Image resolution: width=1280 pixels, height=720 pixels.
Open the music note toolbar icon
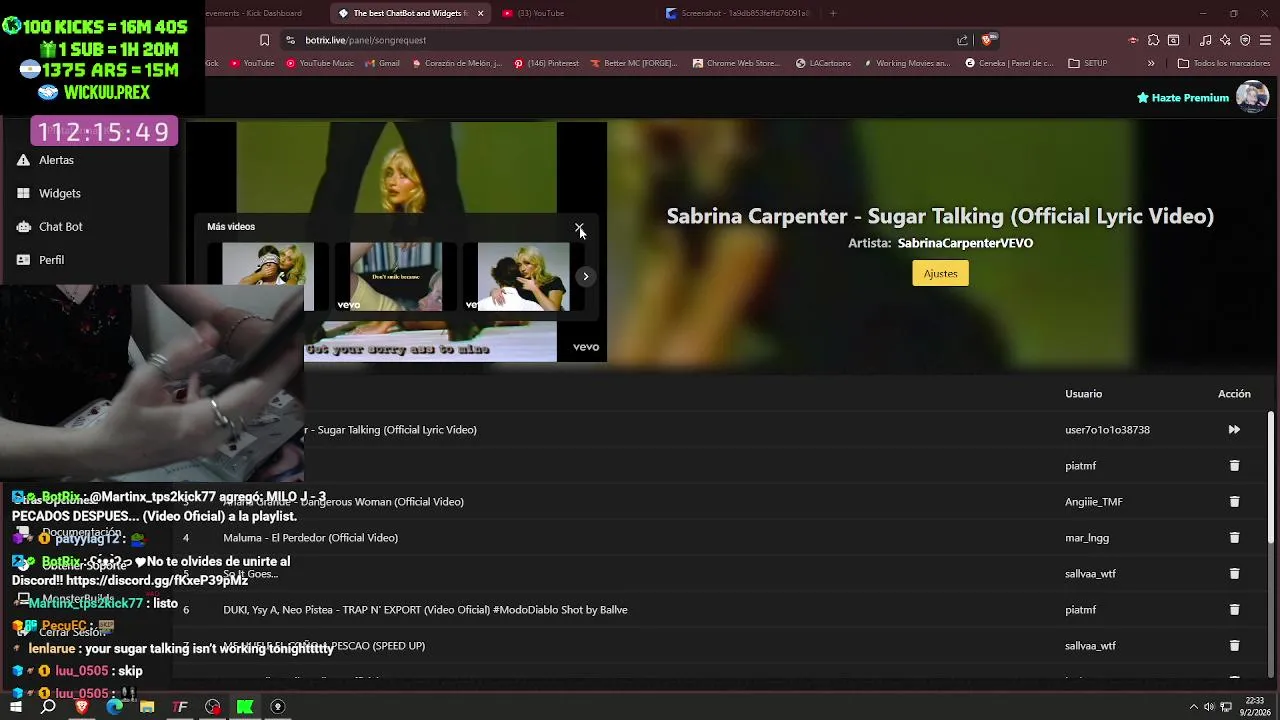tap(1205, 40)
